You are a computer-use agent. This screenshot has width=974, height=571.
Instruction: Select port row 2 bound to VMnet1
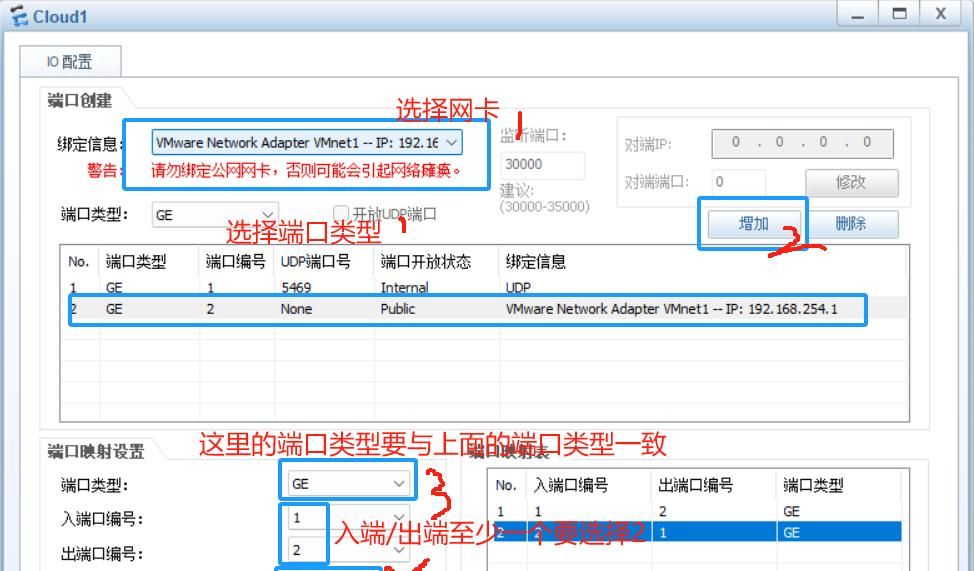pos(483,309)
